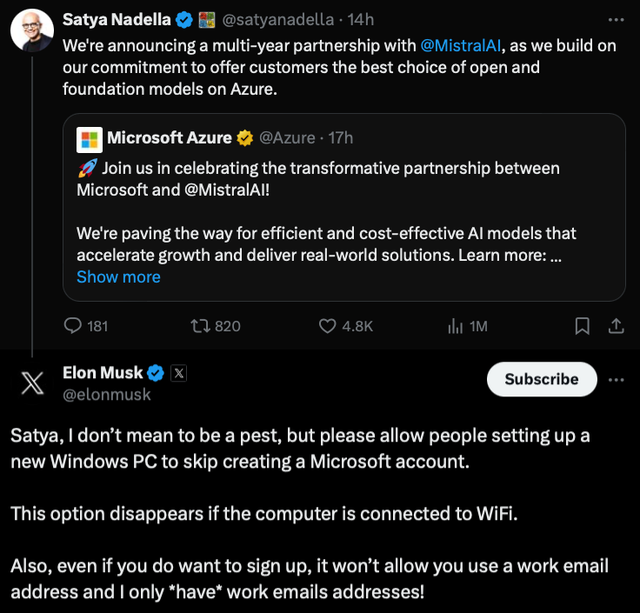Bookmark Satya Nadella's tweet
Screen dimensions: 640x613
click(x=582, y=326)
